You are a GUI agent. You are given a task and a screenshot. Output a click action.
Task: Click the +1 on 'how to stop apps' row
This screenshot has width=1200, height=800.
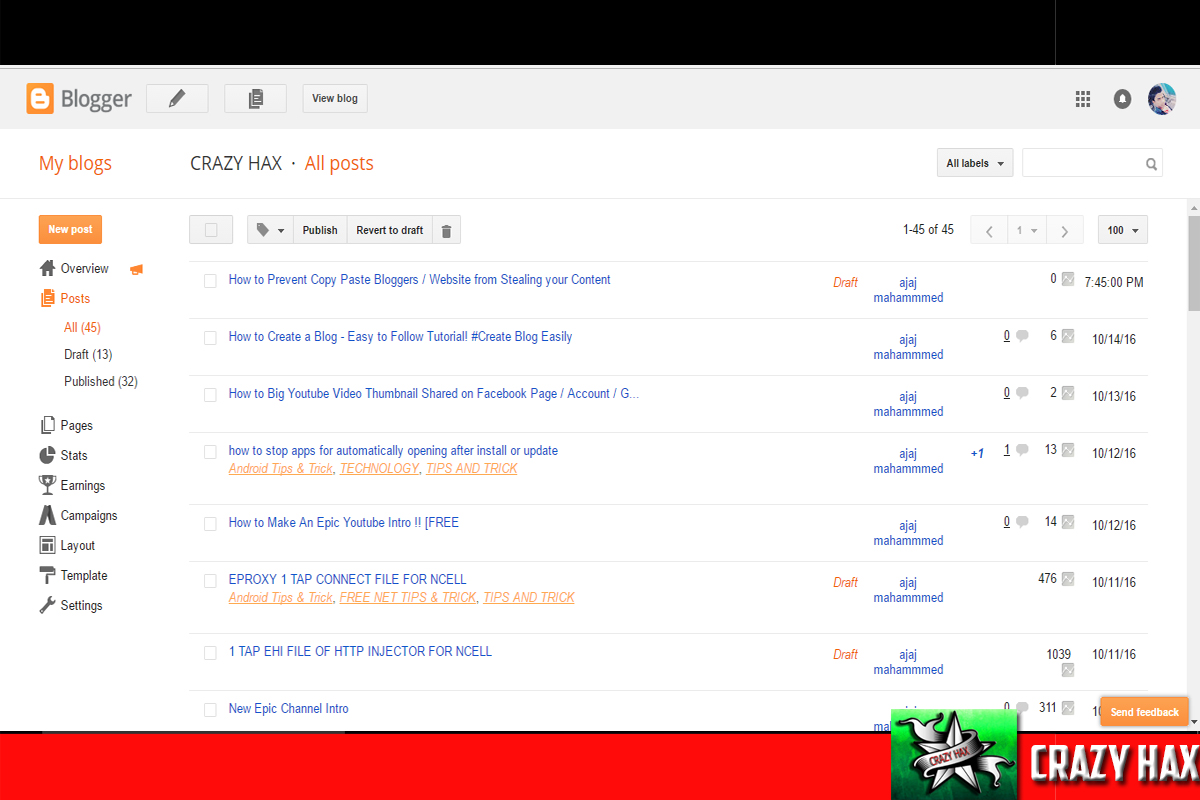pos(977,453)
